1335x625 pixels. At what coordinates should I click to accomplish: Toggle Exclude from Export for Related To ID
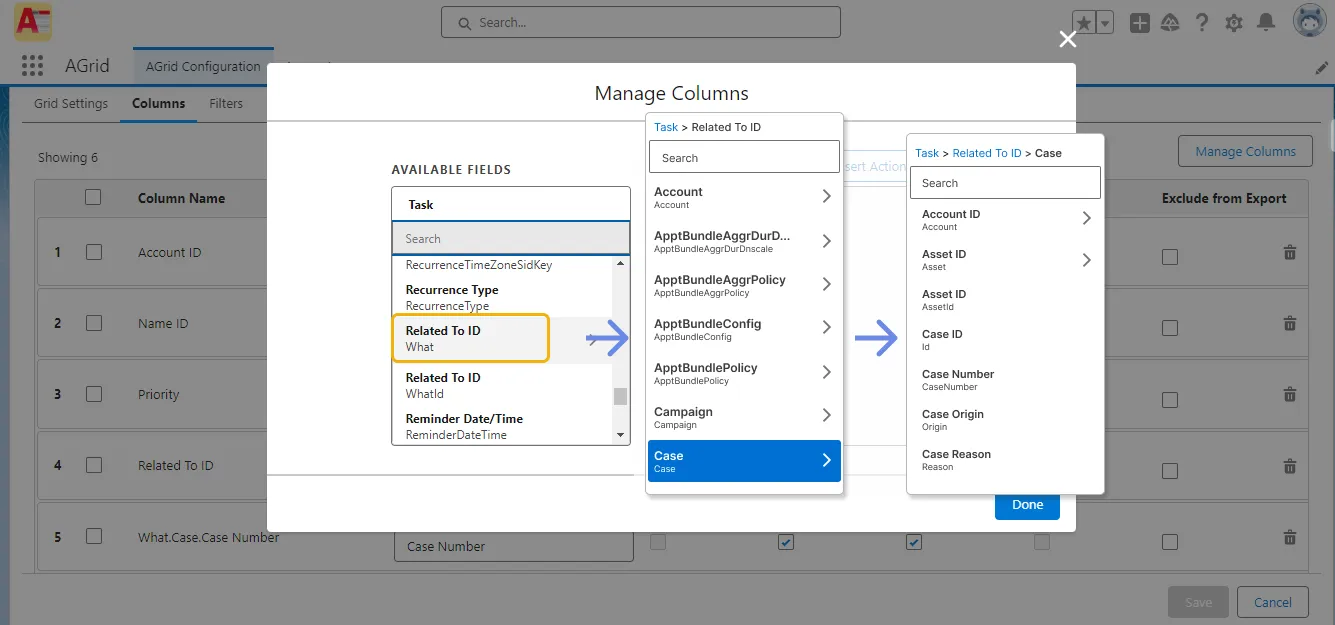[1170, 470]
